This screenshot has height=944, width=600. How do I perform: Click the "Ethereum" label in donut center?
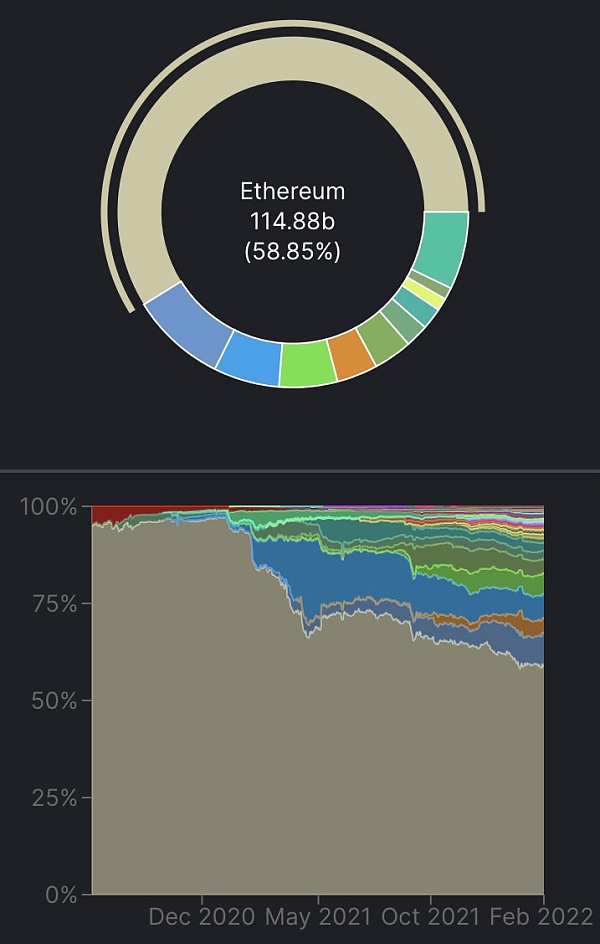tap(292, 191)
